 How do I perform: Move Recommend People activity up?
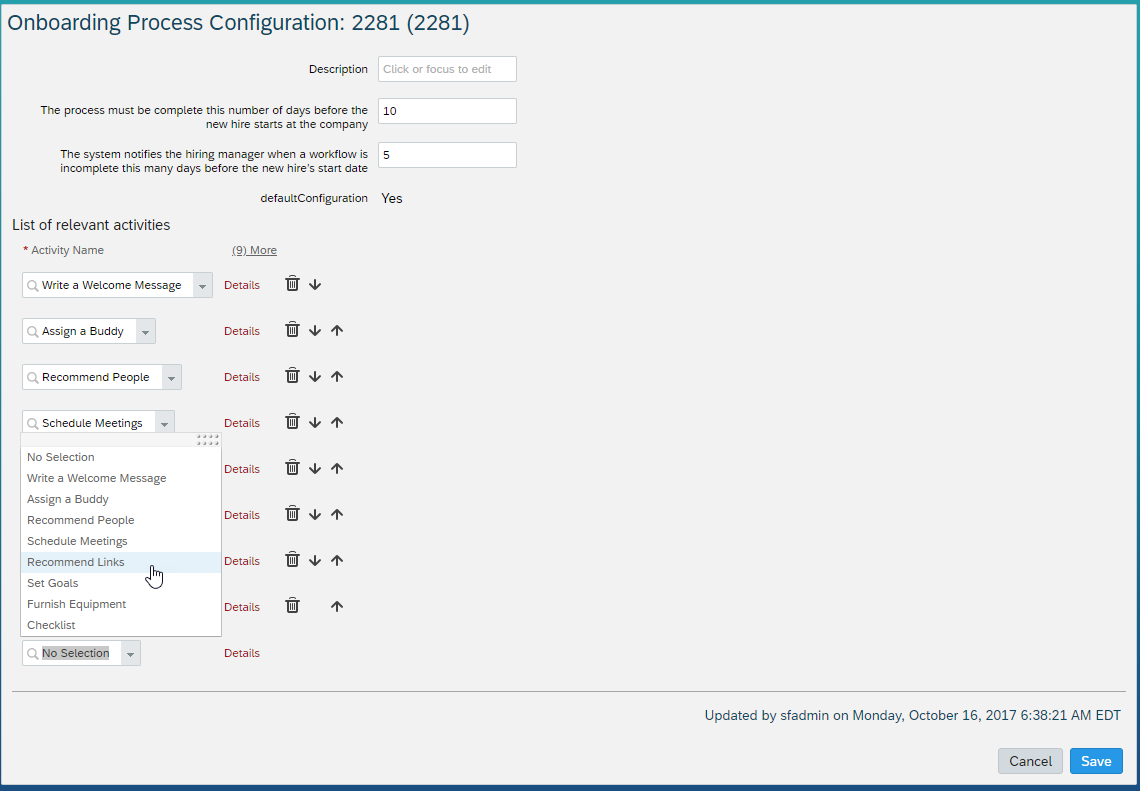pos(337,377)
